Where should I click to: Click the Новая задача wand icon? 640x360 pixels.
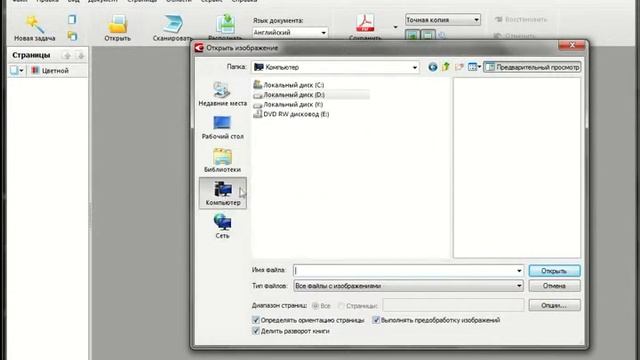click(x=35, y=24)
